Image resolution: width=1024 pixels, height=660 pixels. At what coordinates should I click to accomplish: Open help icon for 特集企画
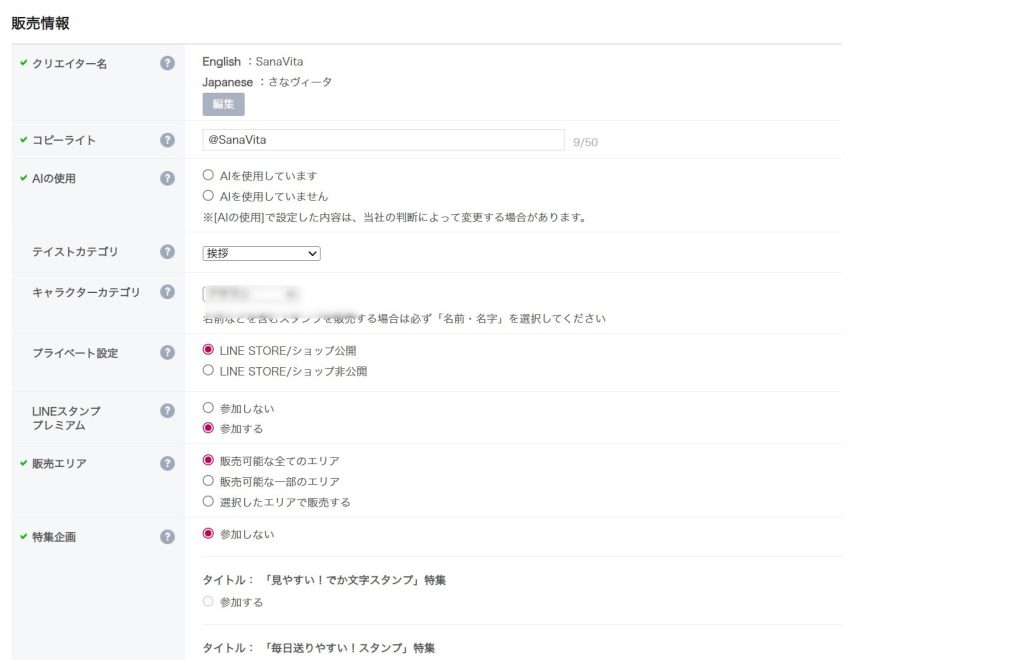tap(167, 537)
